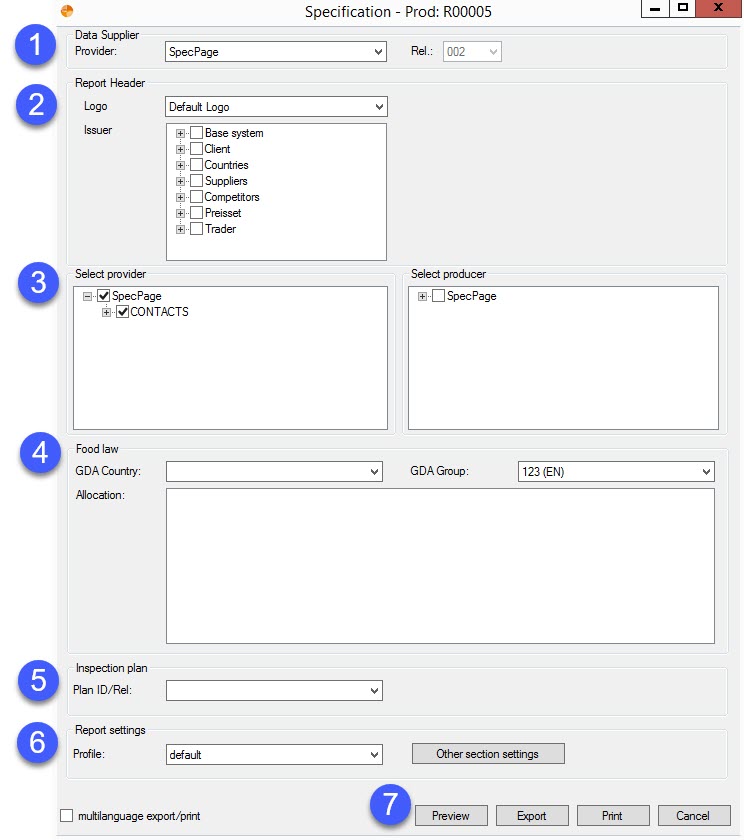Select the Competitors tree label
744x840 pixels.
[x=232, y=197]
